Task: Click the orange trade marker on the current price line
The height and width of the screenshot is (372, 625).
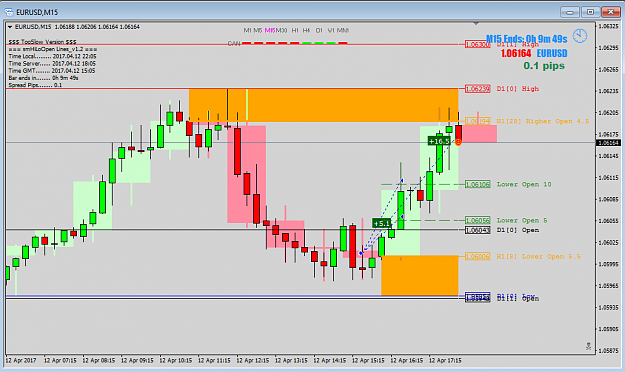Action: point(458,142)
